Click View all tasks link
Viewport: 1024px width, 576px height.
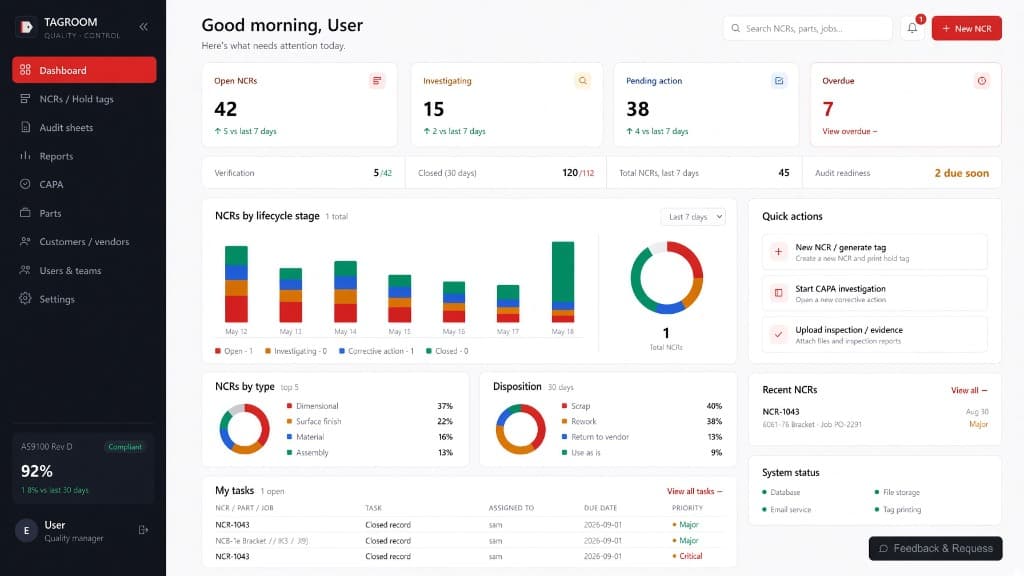(x=694, y=491)
